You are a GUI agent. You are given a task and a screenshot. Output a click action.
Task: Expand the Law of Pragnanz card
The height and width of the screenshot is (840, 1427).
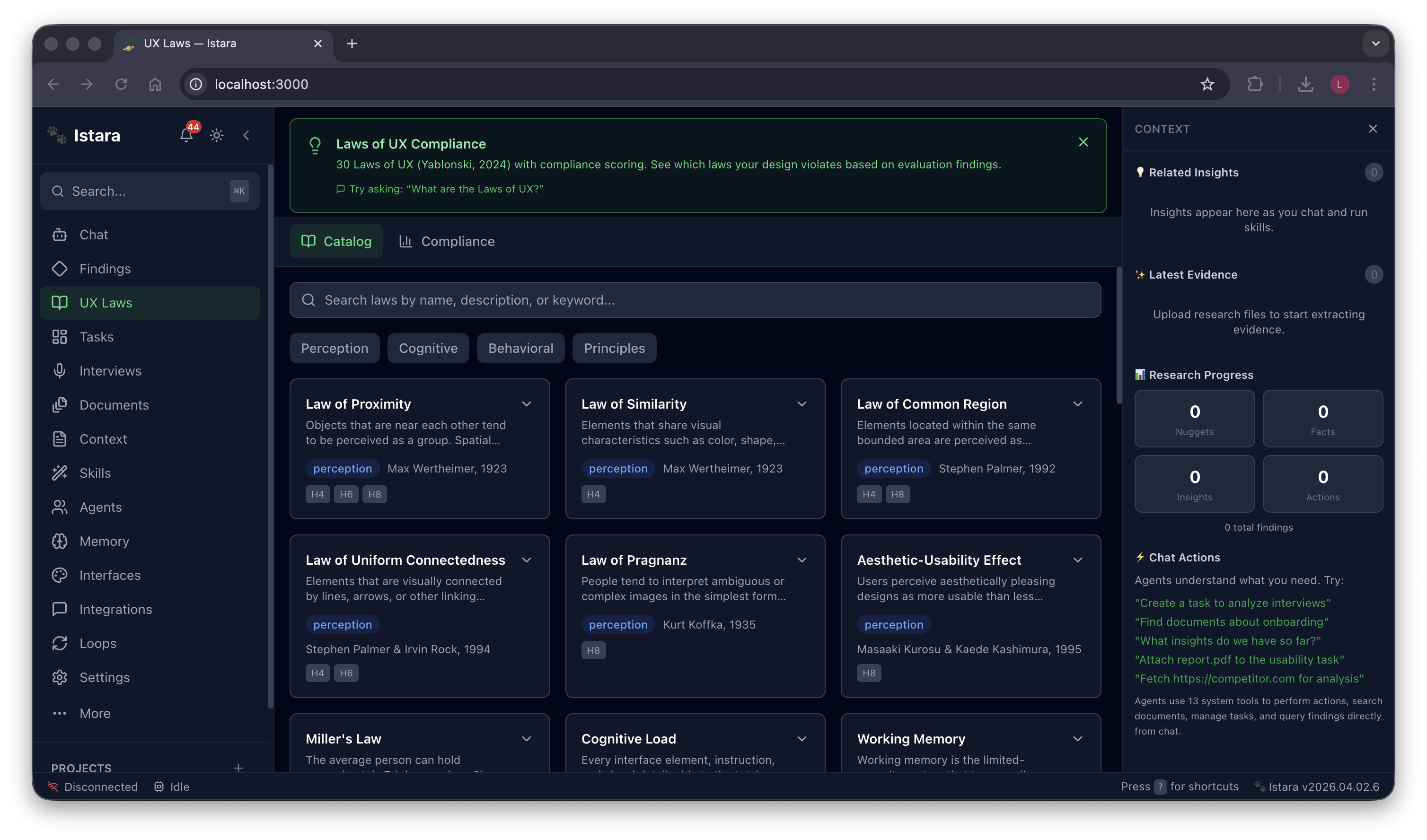click(802, 560)
